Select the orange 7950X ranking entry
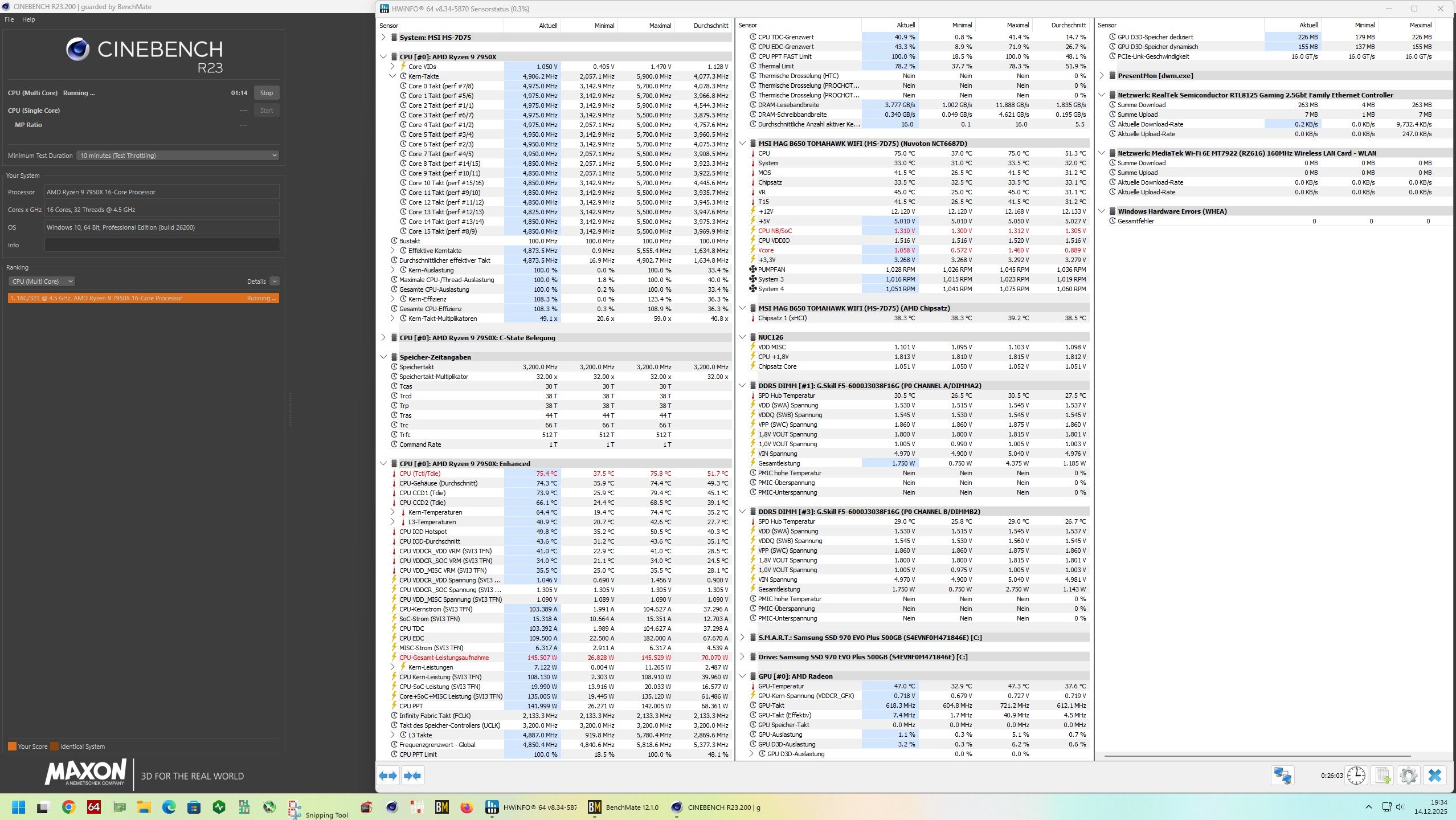This screenshot has height=820, width=1456. pyautogui.click(x=143, y=298)
